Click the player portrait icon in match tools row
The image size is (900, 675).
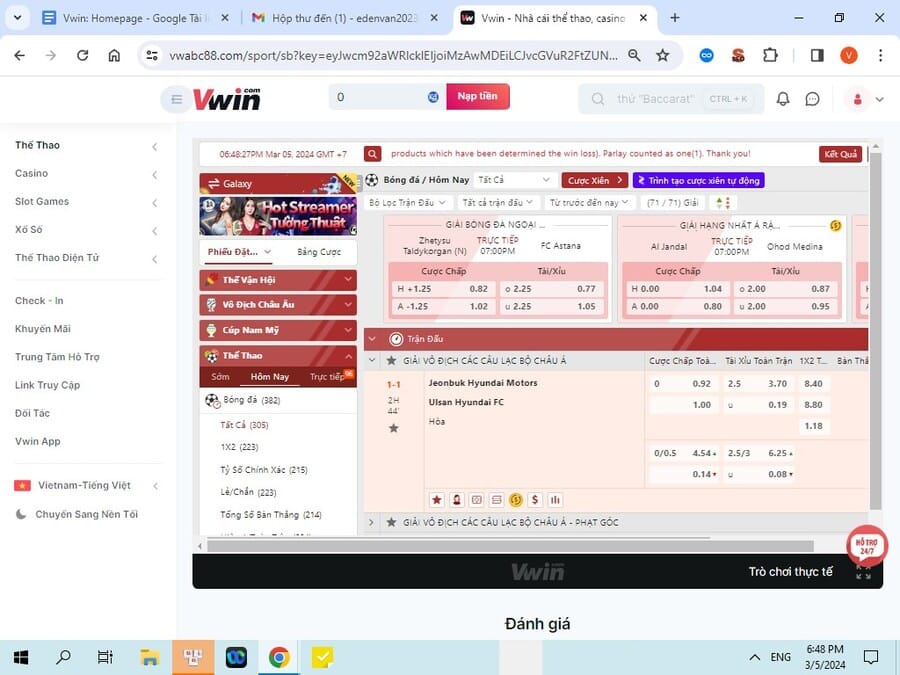tap(457, 500)
